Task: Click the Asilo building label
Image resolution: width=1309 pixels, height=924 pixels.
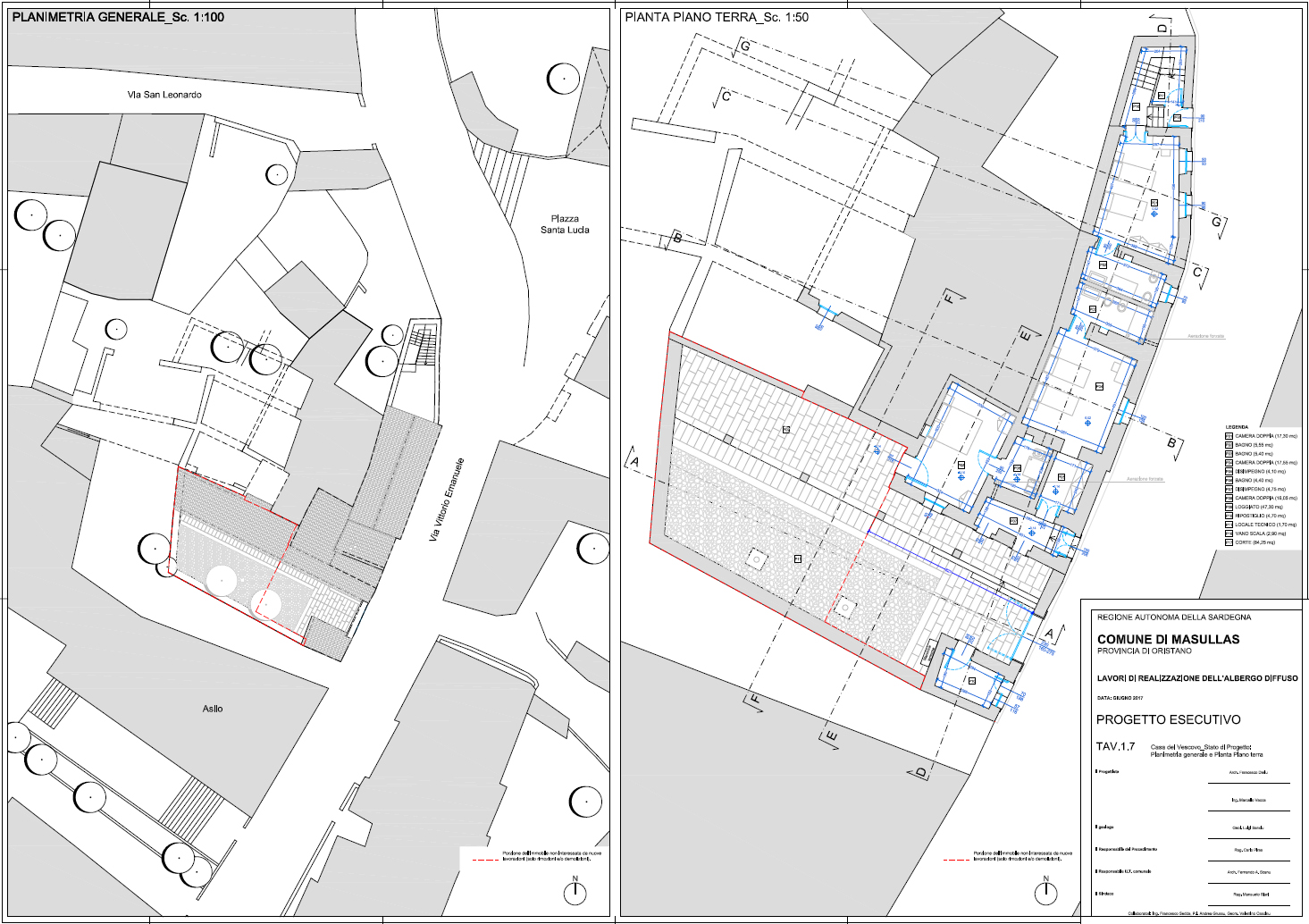Action: point(213,709)
